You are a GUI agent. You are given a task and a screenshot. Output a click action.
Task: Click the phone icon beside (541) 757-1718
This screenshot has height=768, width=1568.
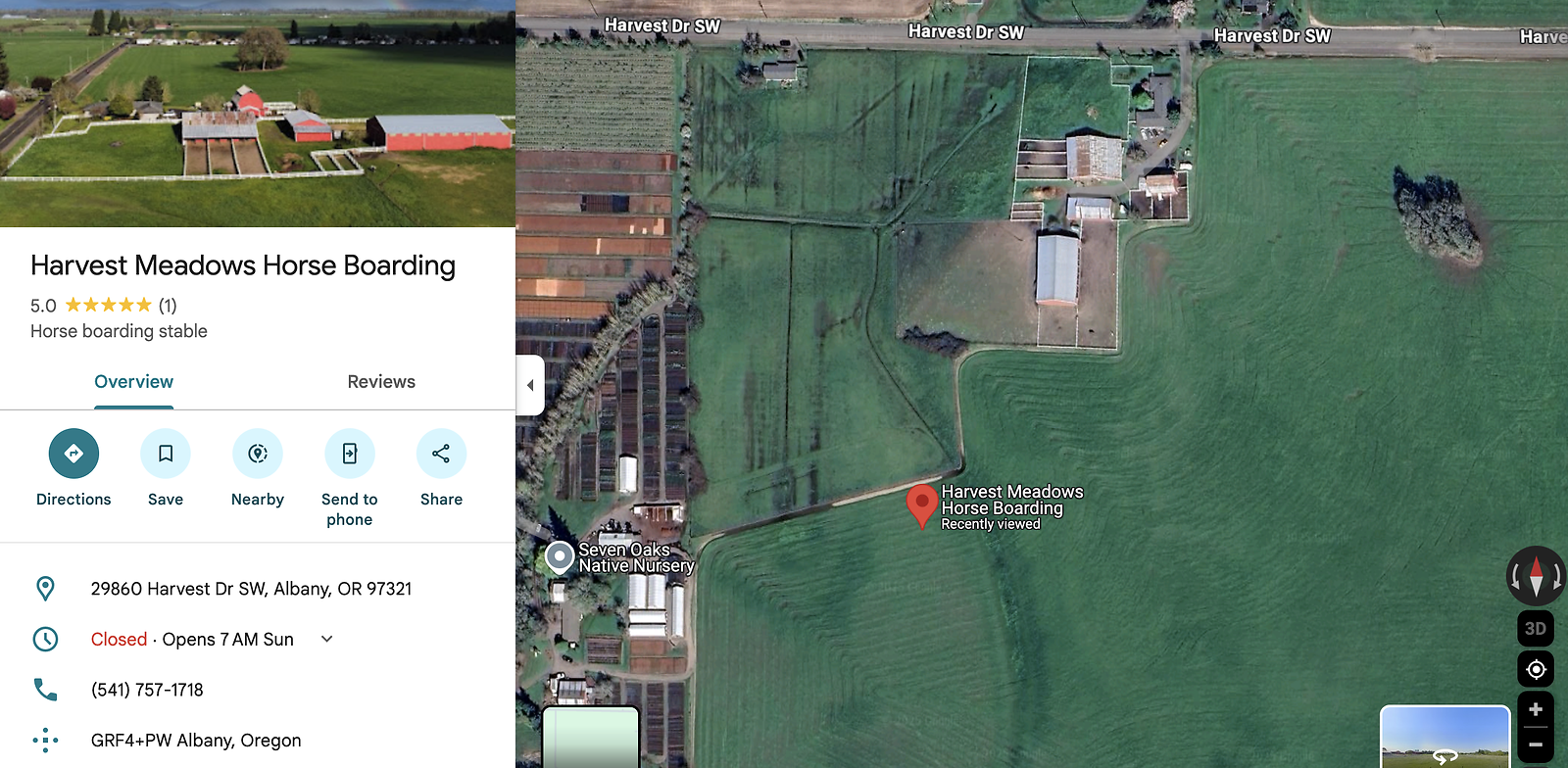(45, 690)
